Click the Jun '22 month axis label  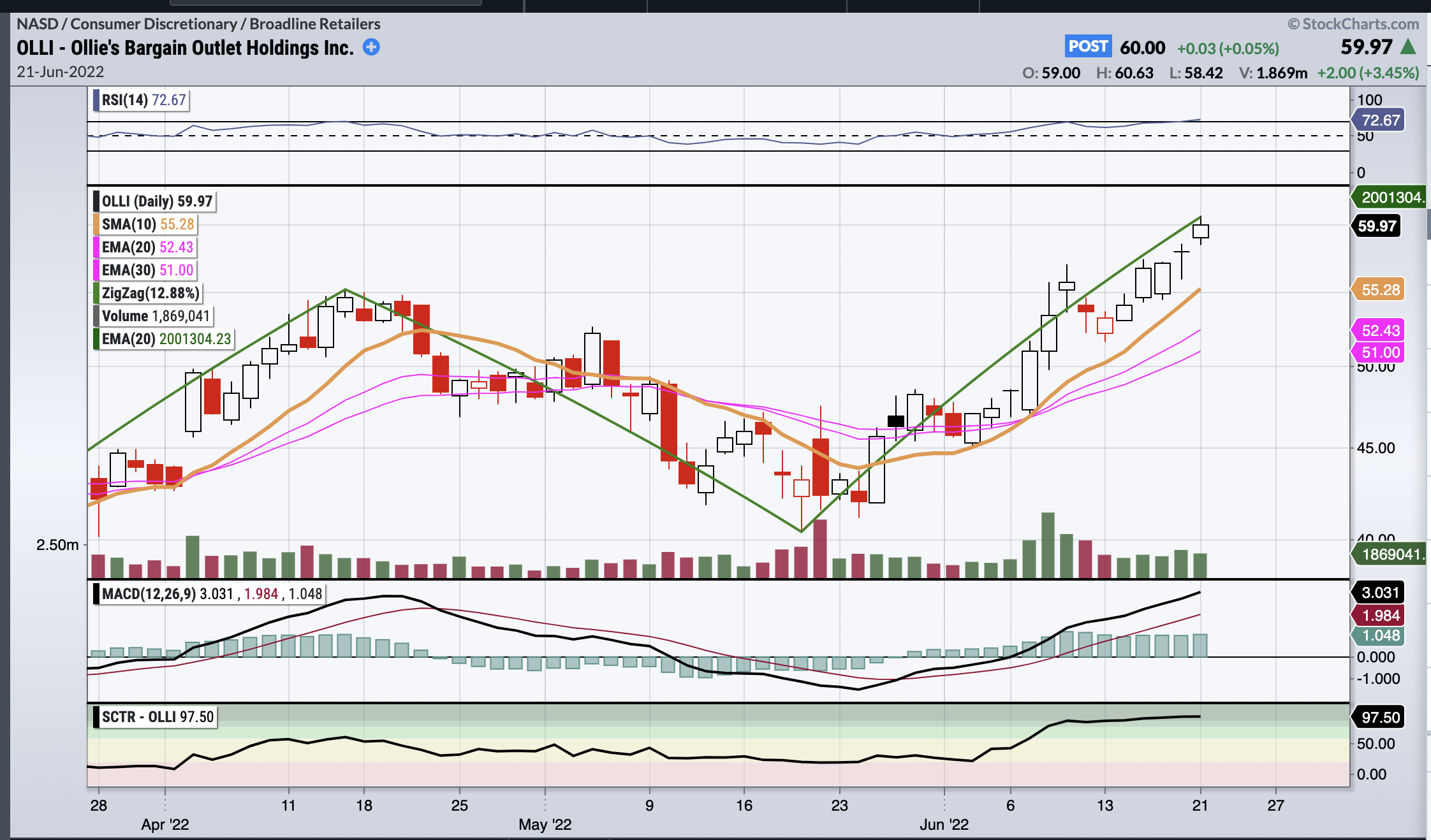click(944, 824)
